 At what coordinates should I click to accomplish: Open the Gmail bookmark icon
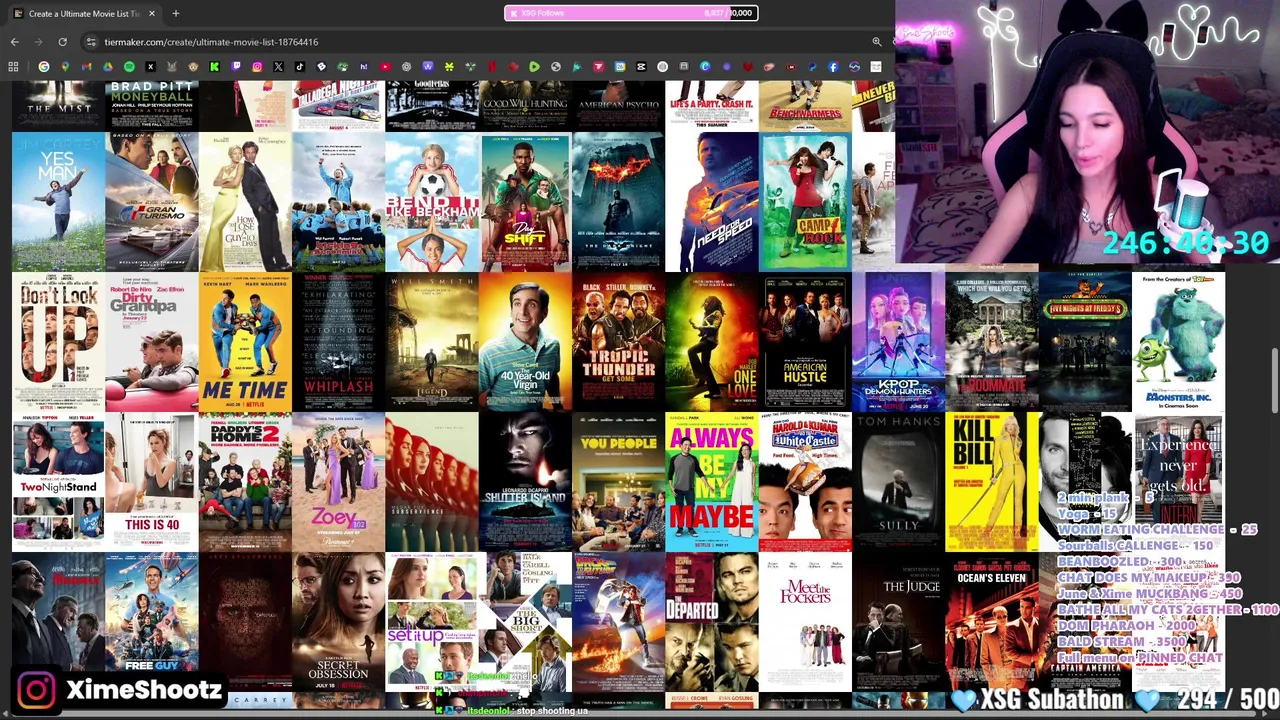(x=86, y=67)
